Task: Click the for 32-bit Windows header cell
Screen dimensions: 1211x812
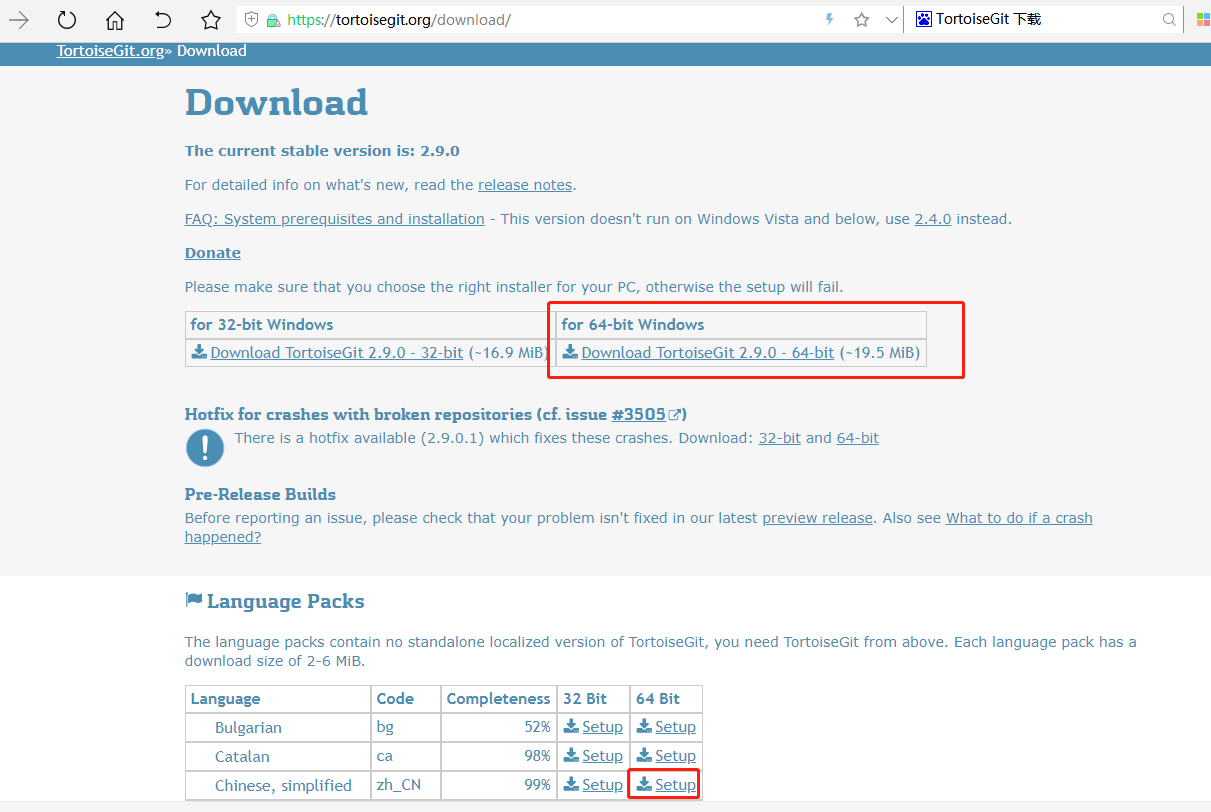Action: [x=370, y=325]
